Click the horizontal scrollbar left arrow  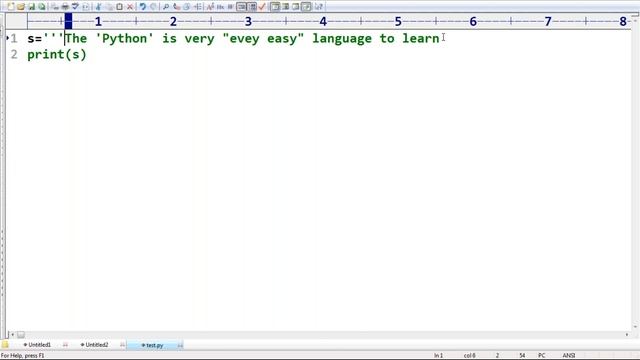[x=13, y=335]
